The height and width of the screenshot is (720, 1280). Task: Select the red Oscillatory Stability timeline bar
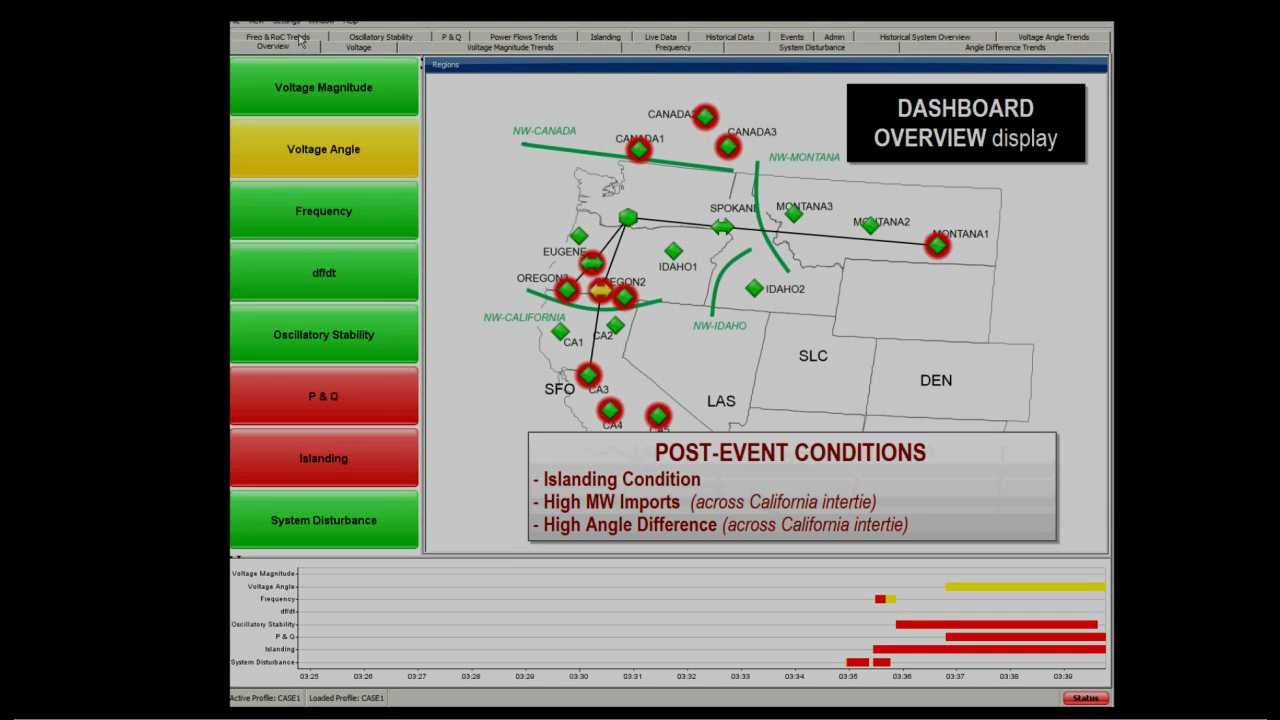point(996,624)
